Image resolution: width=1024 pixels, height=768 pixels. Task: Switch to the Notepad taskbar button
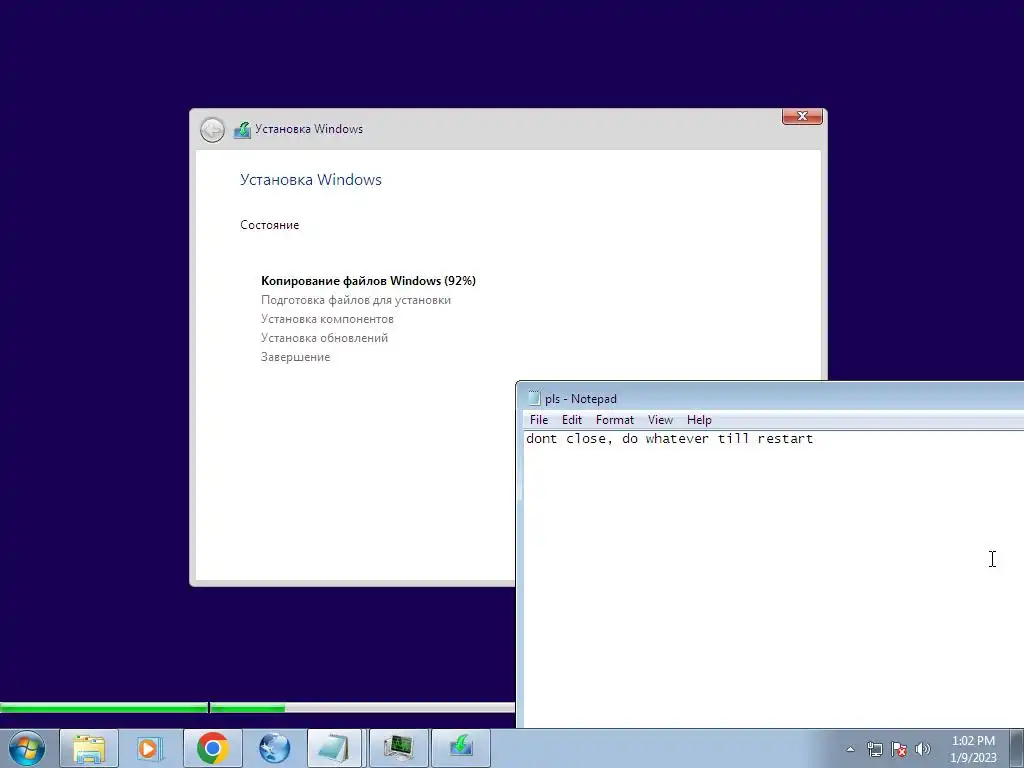pyautogui.click(x=336, y=748)
